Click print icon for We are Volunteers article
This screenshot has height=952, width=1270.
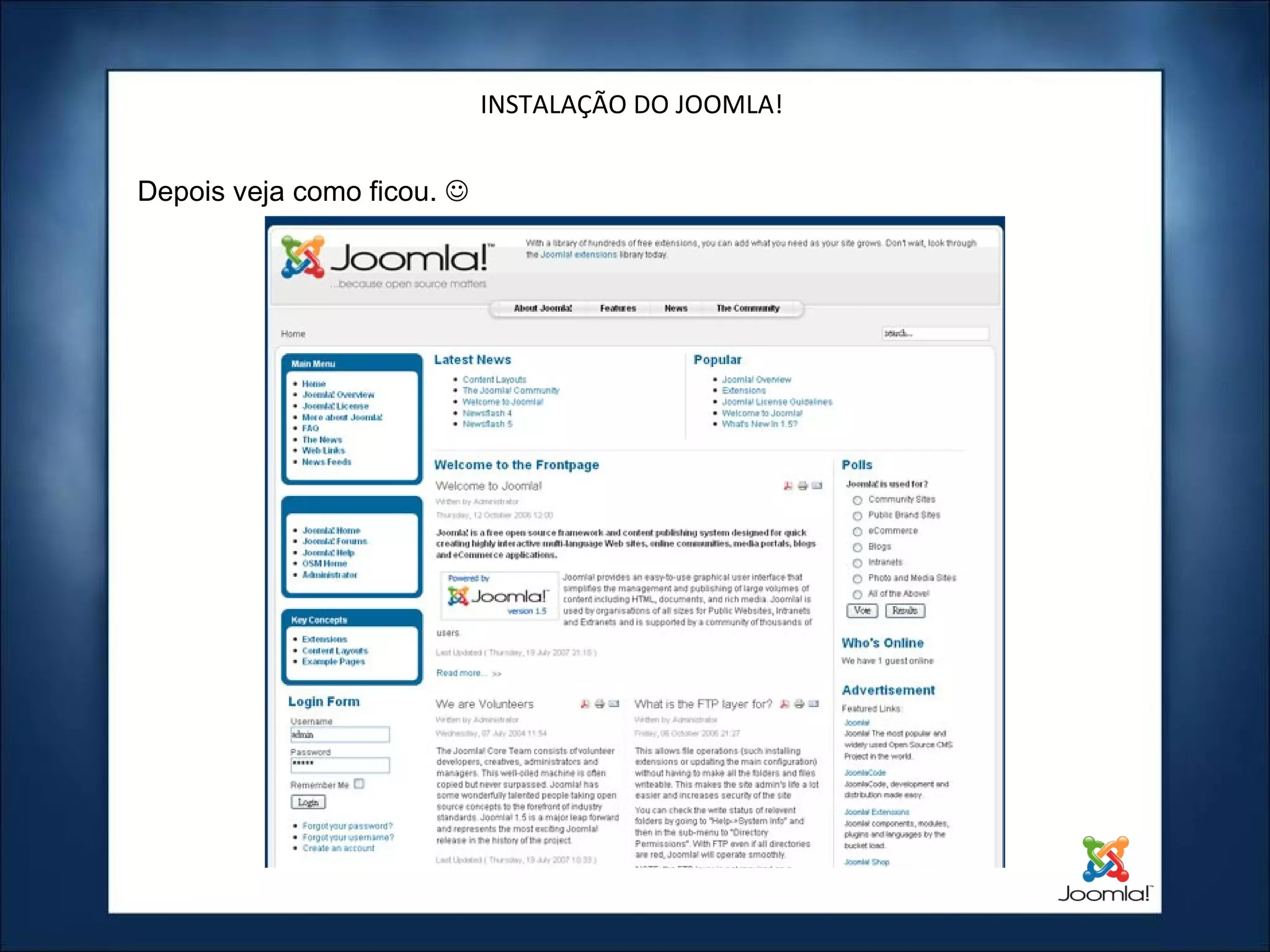pyautogui.click(x=600, y=704)
